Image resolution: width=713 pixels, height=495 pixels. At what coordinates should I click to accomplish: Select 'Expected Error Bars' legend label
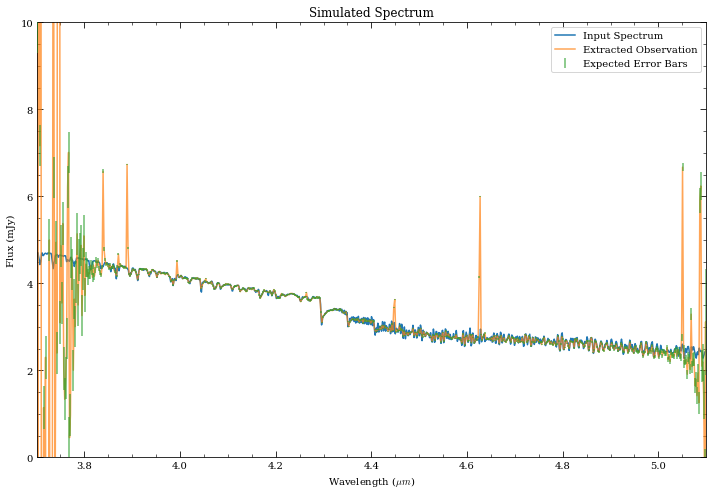(x=635, y=64)
